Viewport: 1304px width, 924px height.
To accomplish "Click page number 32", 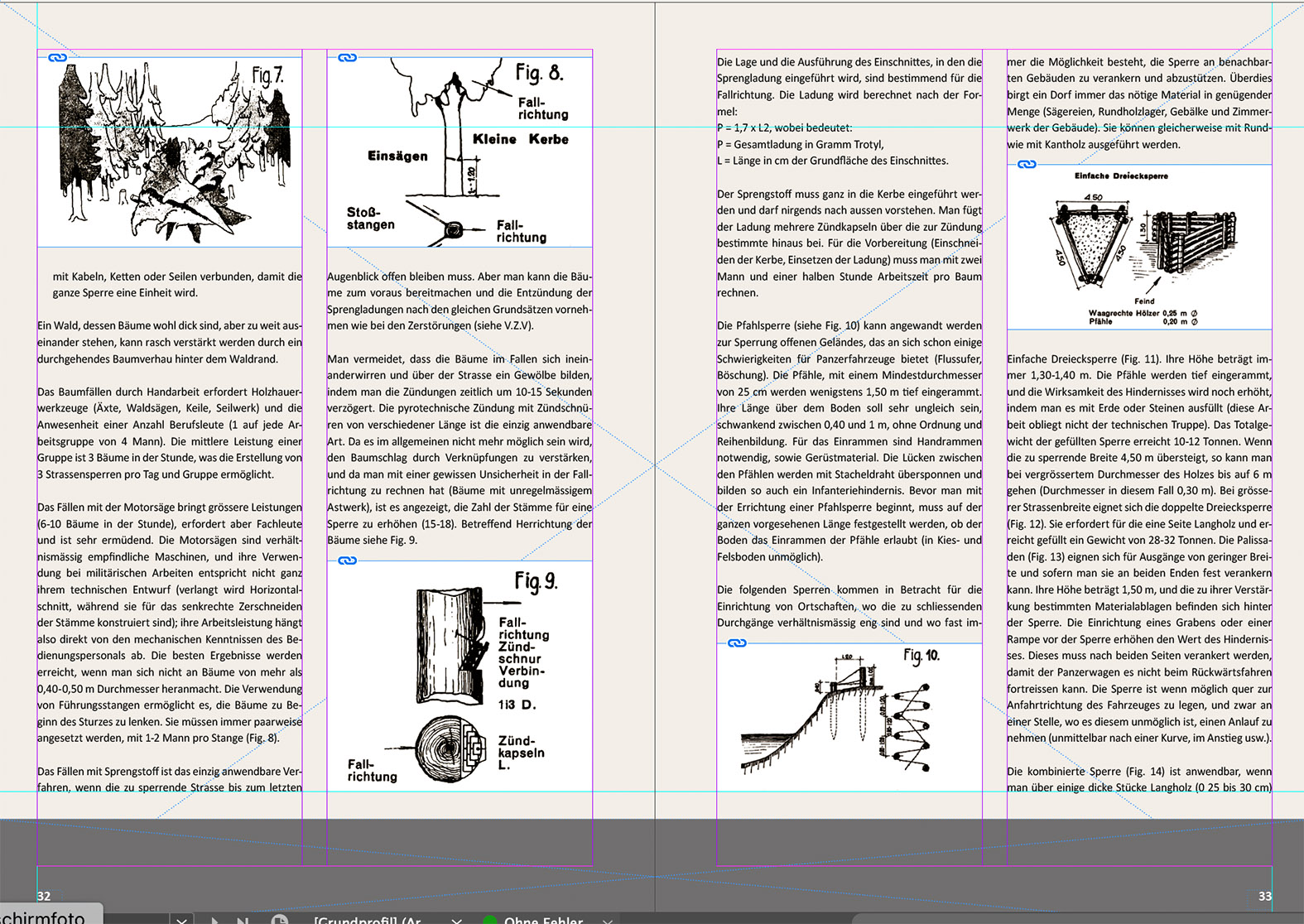I will click(44, 896).
